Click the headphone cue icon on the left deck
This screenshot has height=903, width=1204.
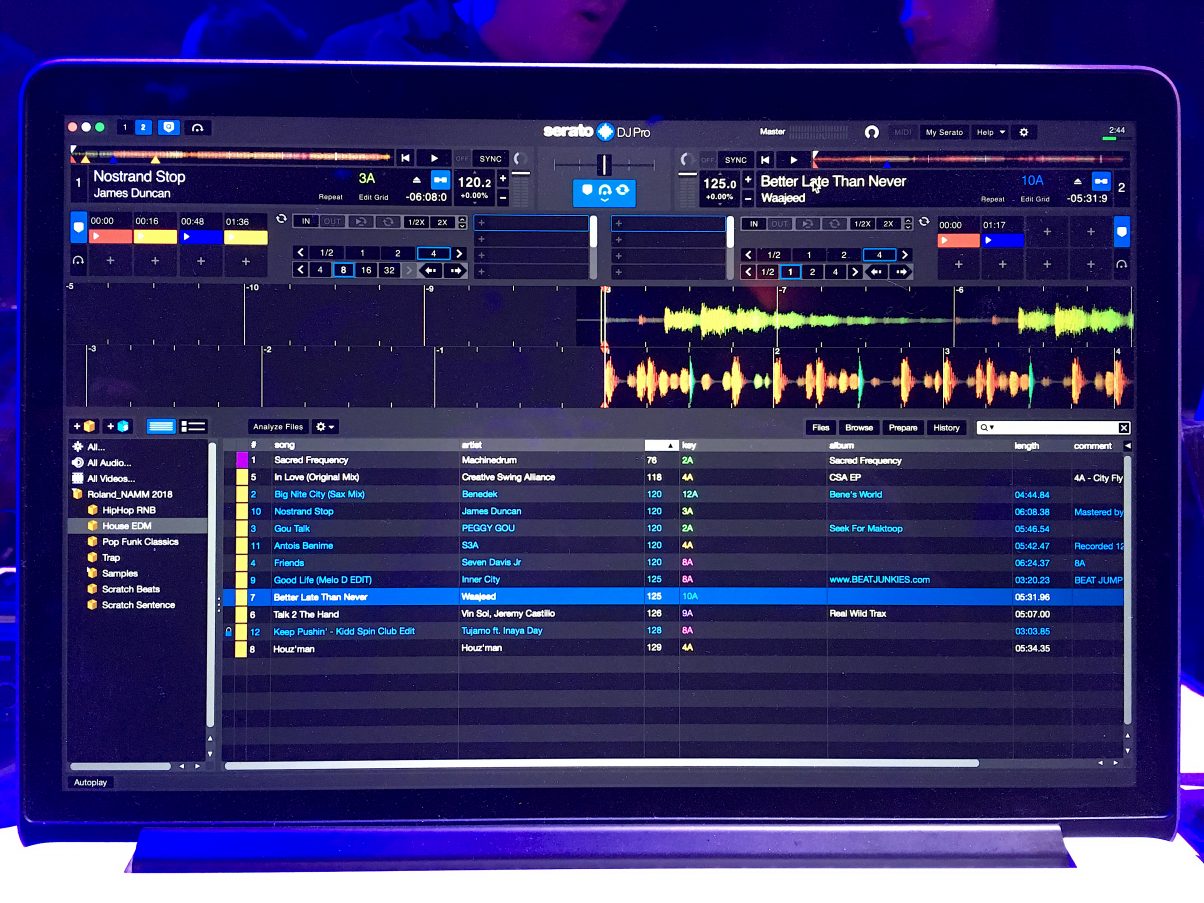78,260
